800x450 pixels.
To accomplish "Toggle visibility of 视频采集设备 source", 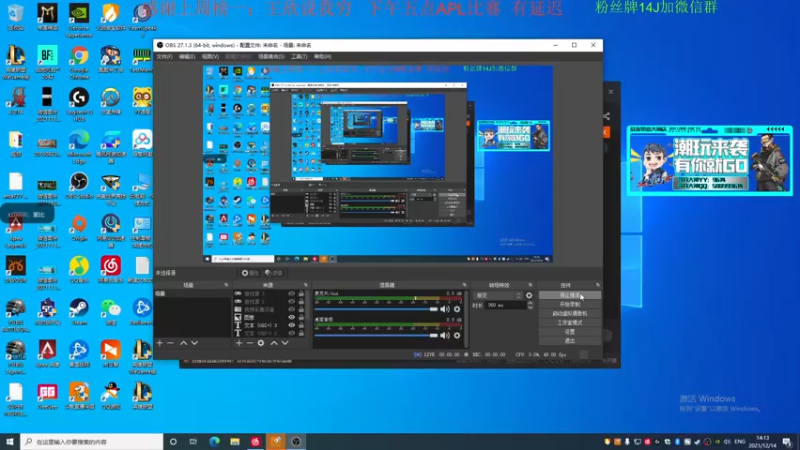I will pos(291,309).
